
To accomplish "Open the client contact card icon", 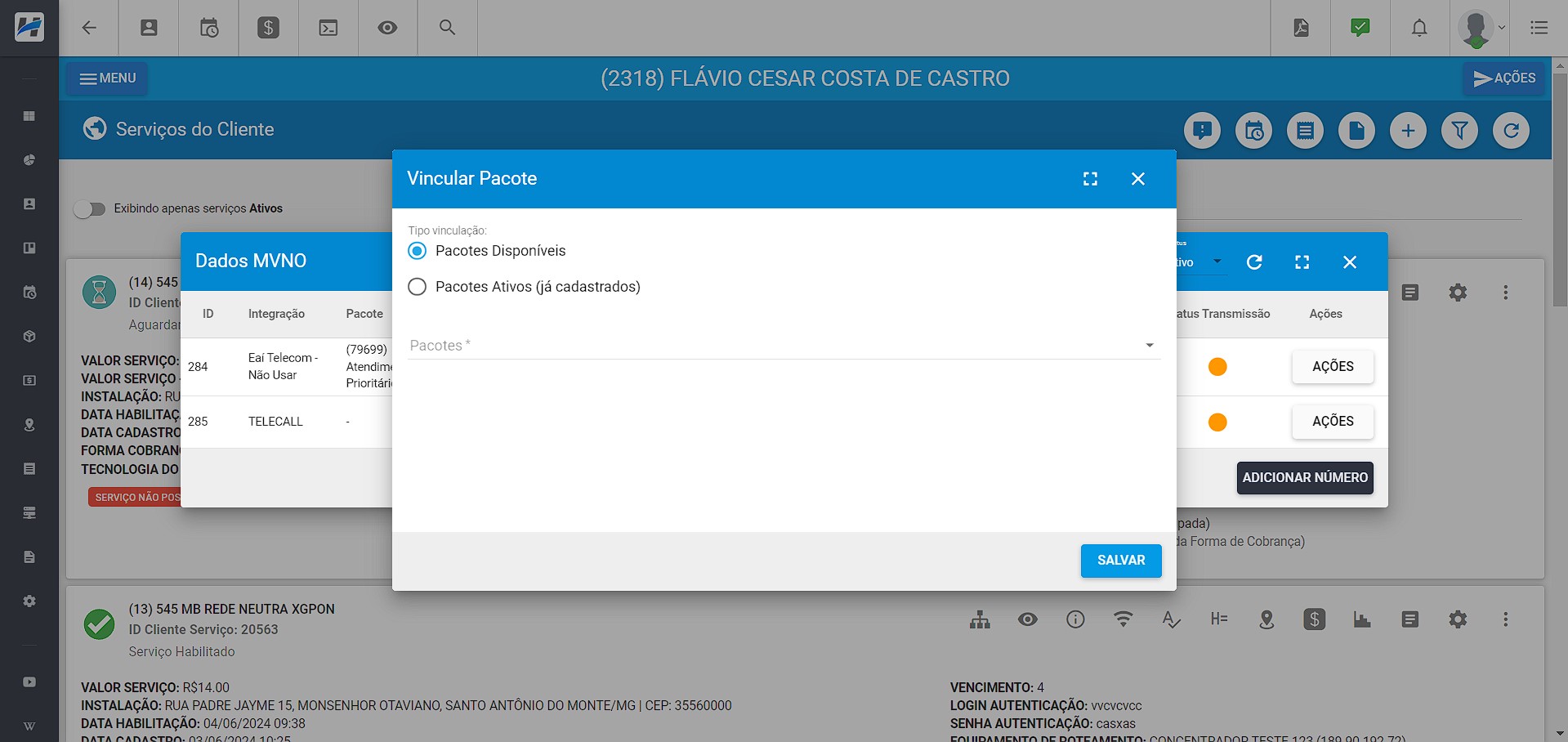I will click(149, 28).
